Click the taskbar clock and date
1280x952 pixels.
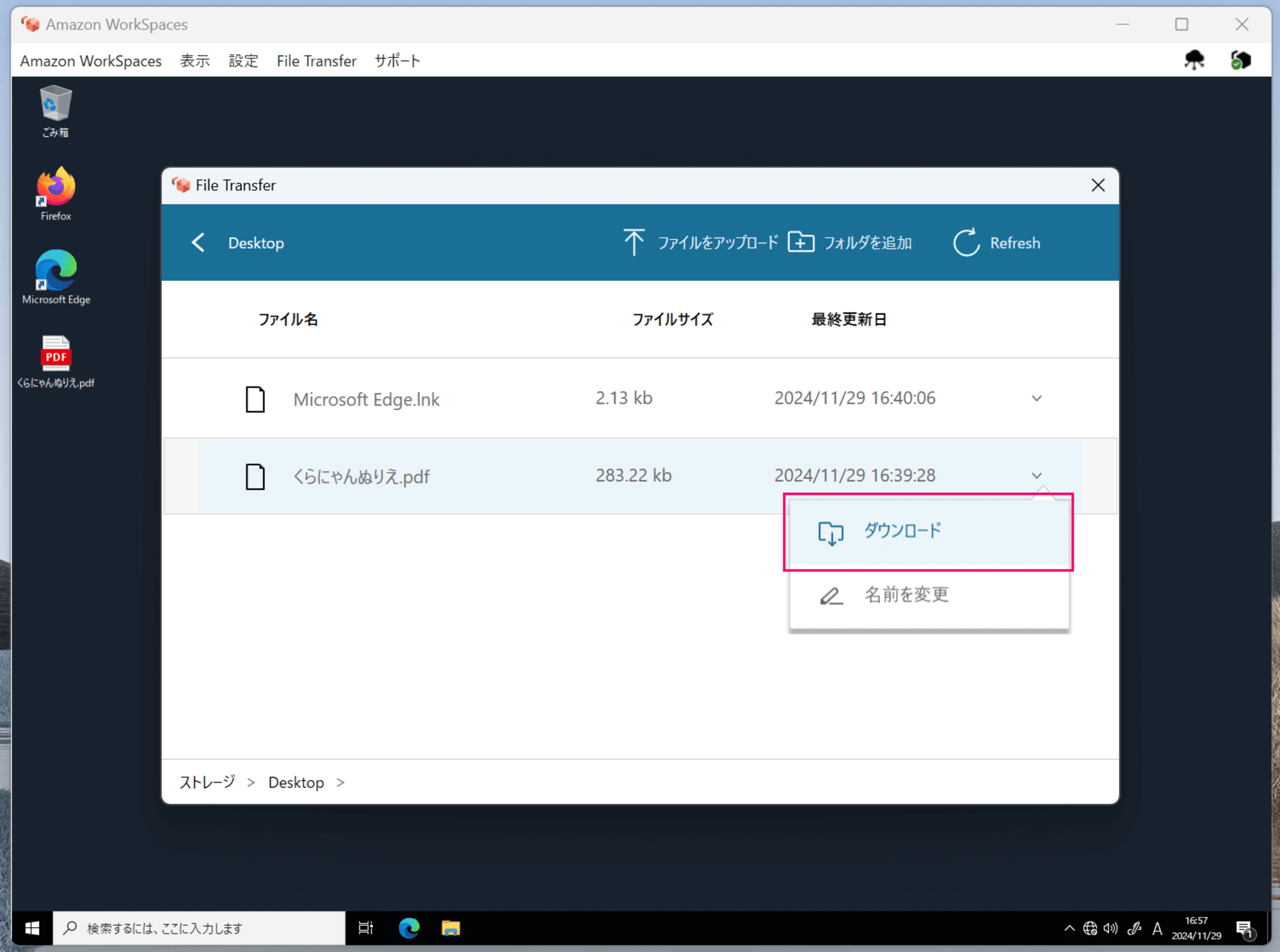point(1196,928)
